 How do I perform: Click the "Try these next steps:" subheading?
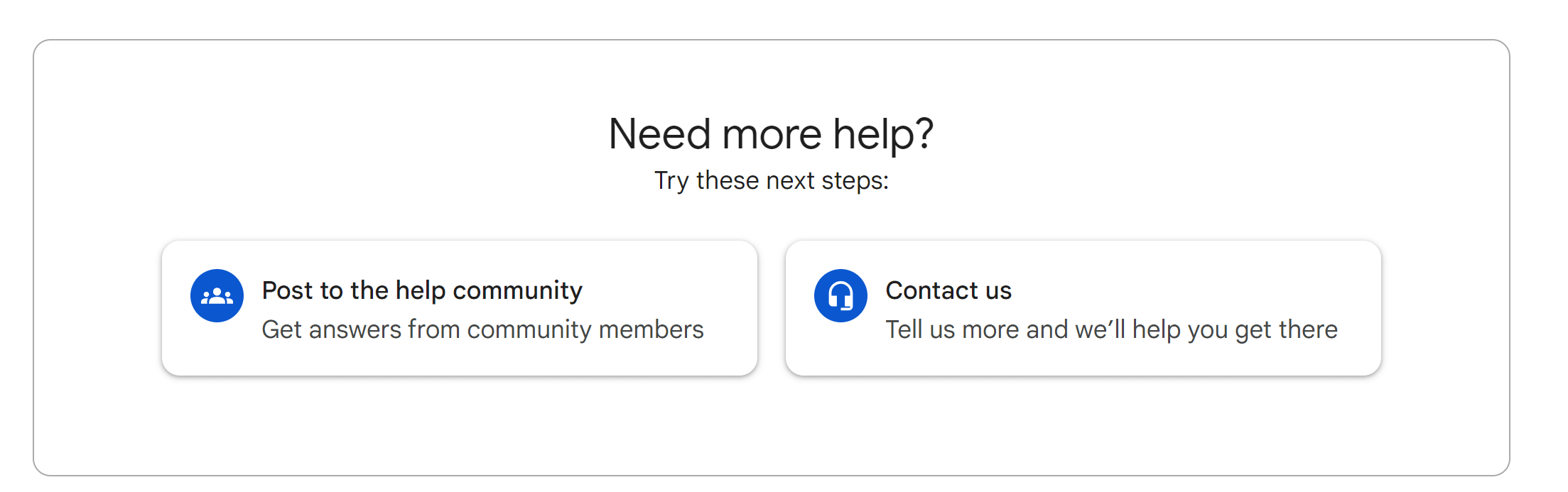click(771, 180)
